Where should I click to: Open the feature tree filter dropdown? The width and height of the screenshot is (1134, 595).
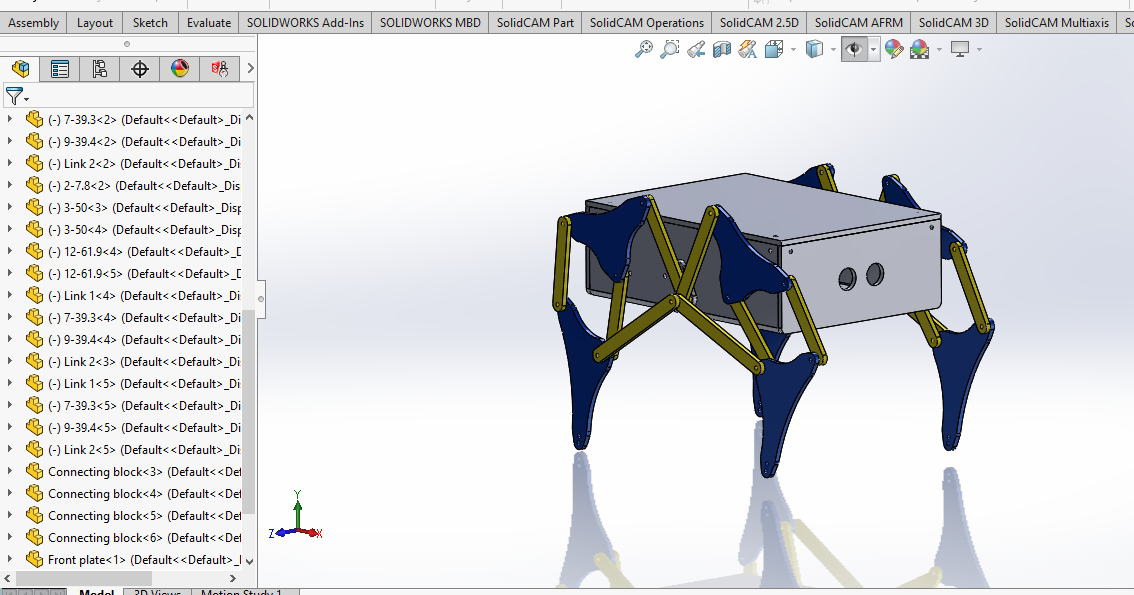[x=16, y=95]
